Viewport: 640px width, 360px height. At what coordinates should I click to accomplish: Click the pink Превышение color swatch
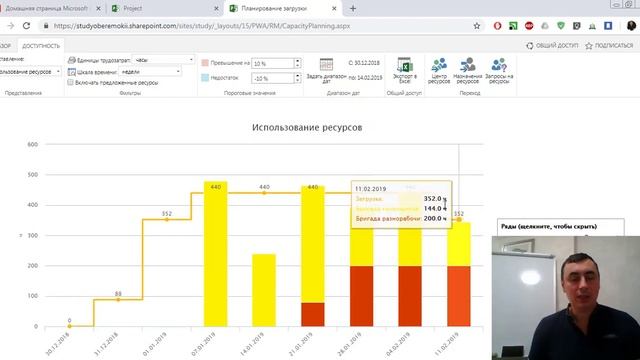205,62
